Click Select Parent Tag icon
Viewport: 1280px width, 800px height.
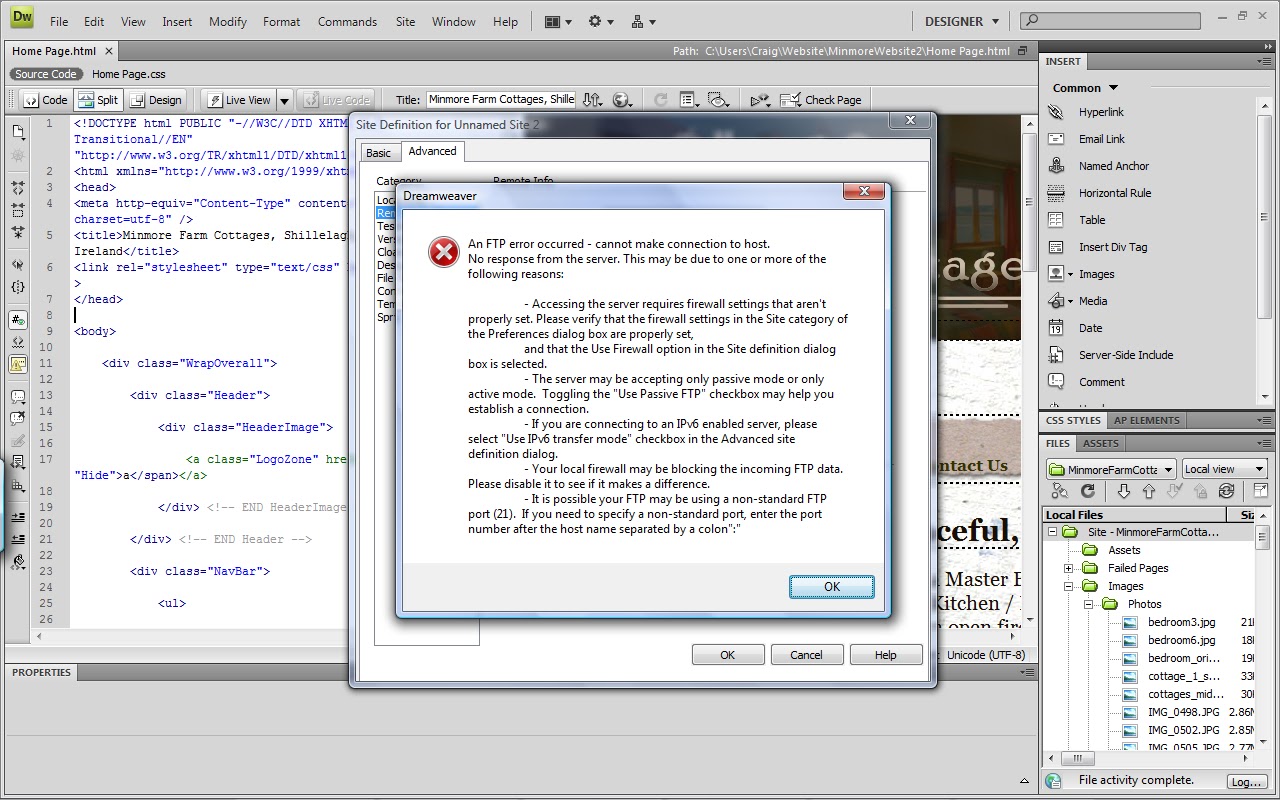point(17,265)
